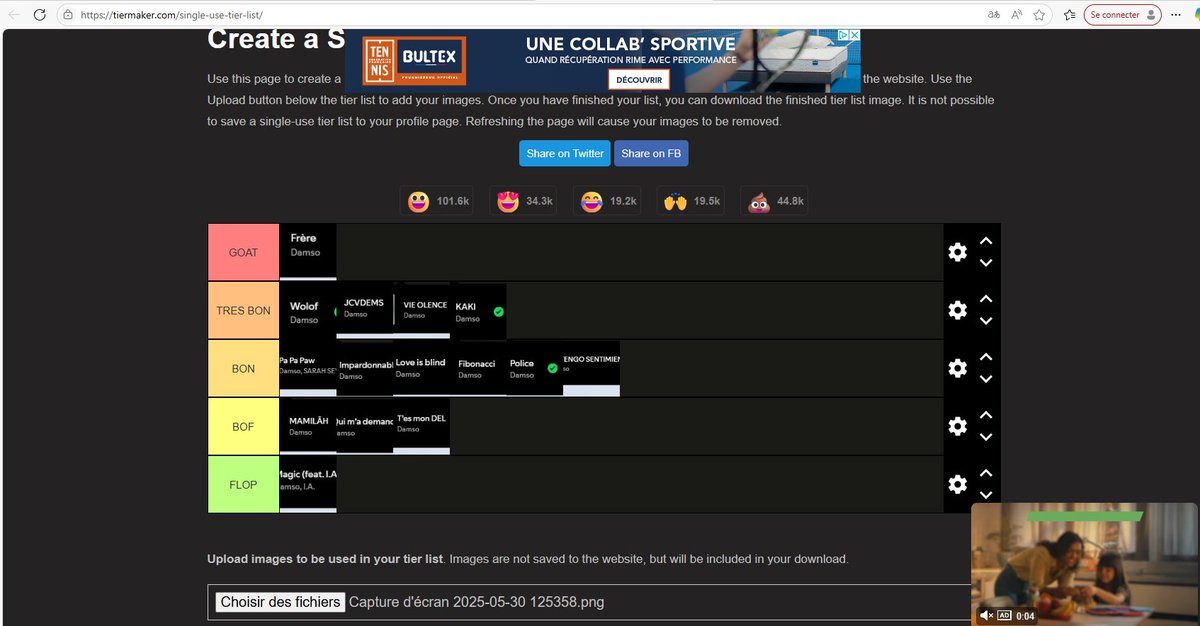
Task: Click the TRES BON tier label
Action: coord(243,310)
